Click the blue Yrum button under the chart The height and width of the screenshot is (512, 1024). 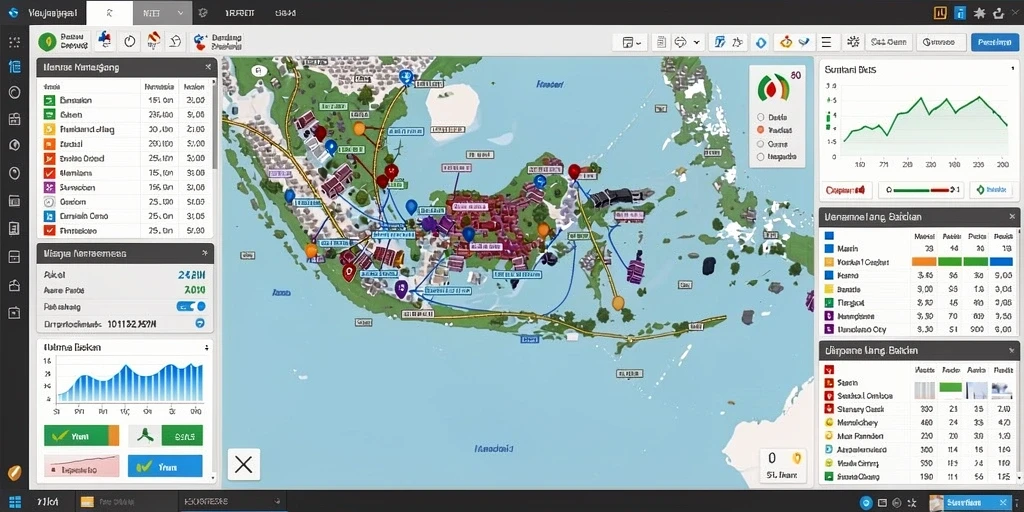pos(165,466)
